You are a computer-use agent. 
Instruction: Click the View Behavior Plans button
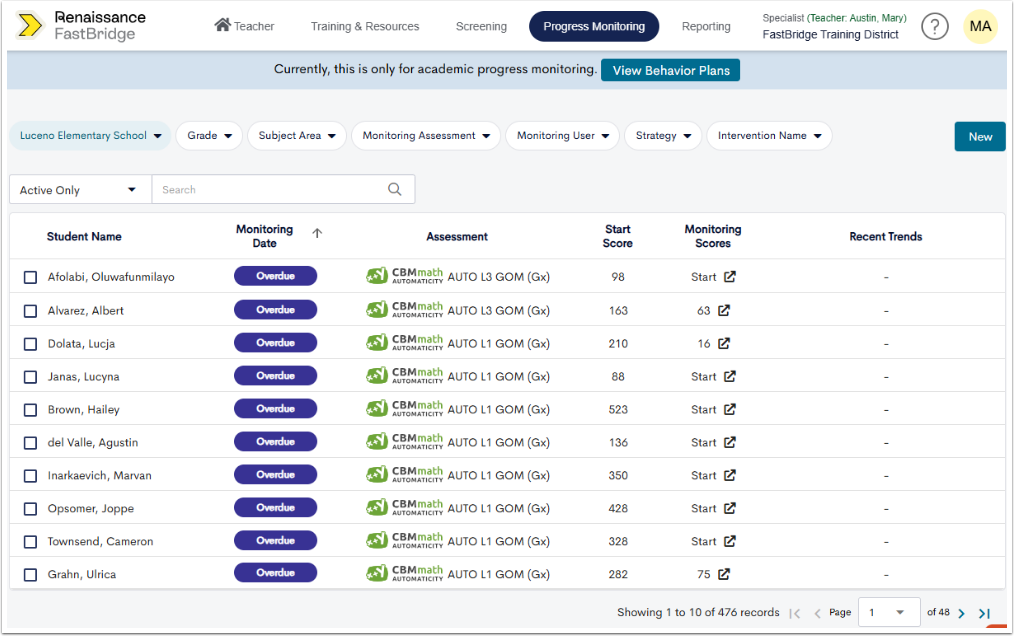pyautogui.click(x=671, y=71)
